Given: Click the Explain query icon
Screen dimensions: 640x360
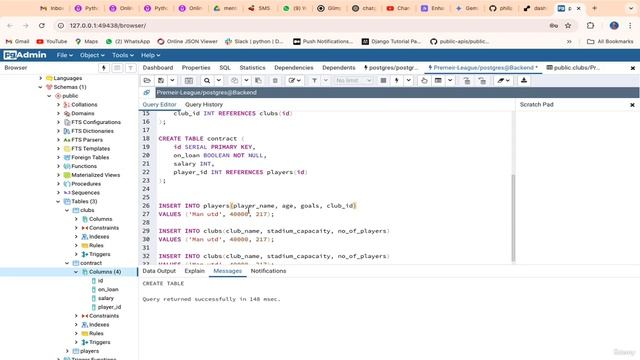Looking at the screenshot, I should (424, 80).
